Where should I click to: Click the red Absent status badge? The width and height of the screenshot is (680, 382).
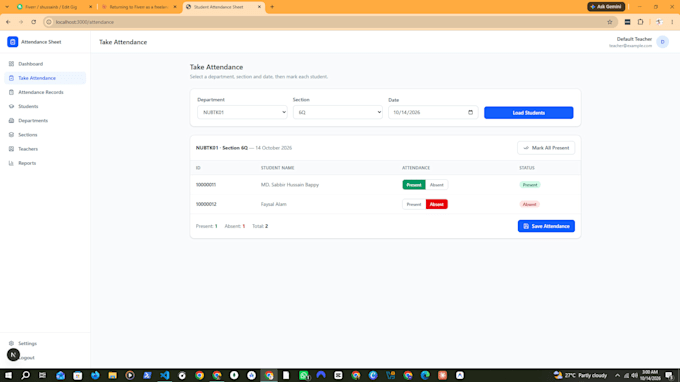[530, 204]
